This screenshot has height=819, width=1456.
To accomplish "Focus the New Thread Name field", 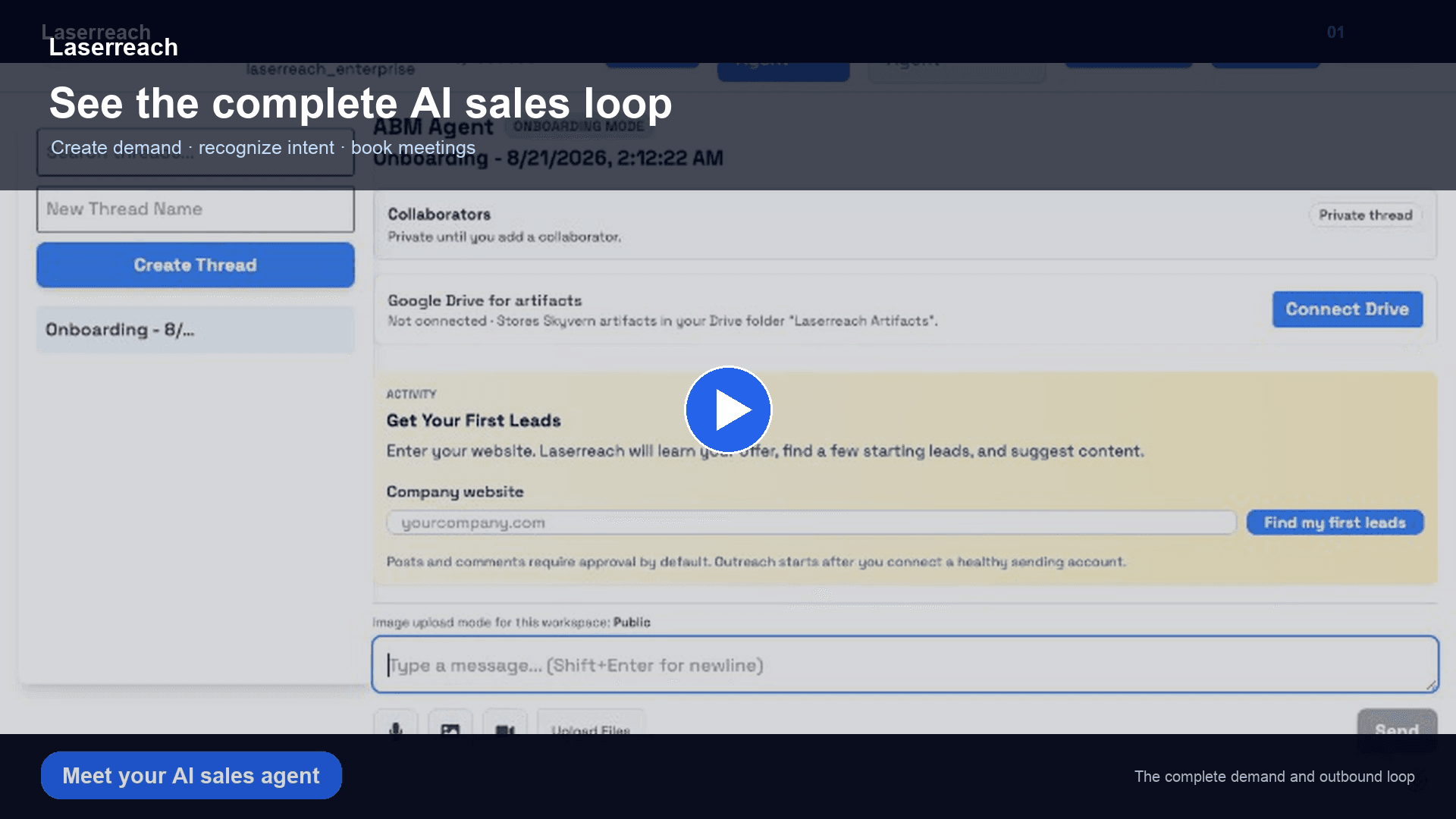I will (x=196, y=209).
